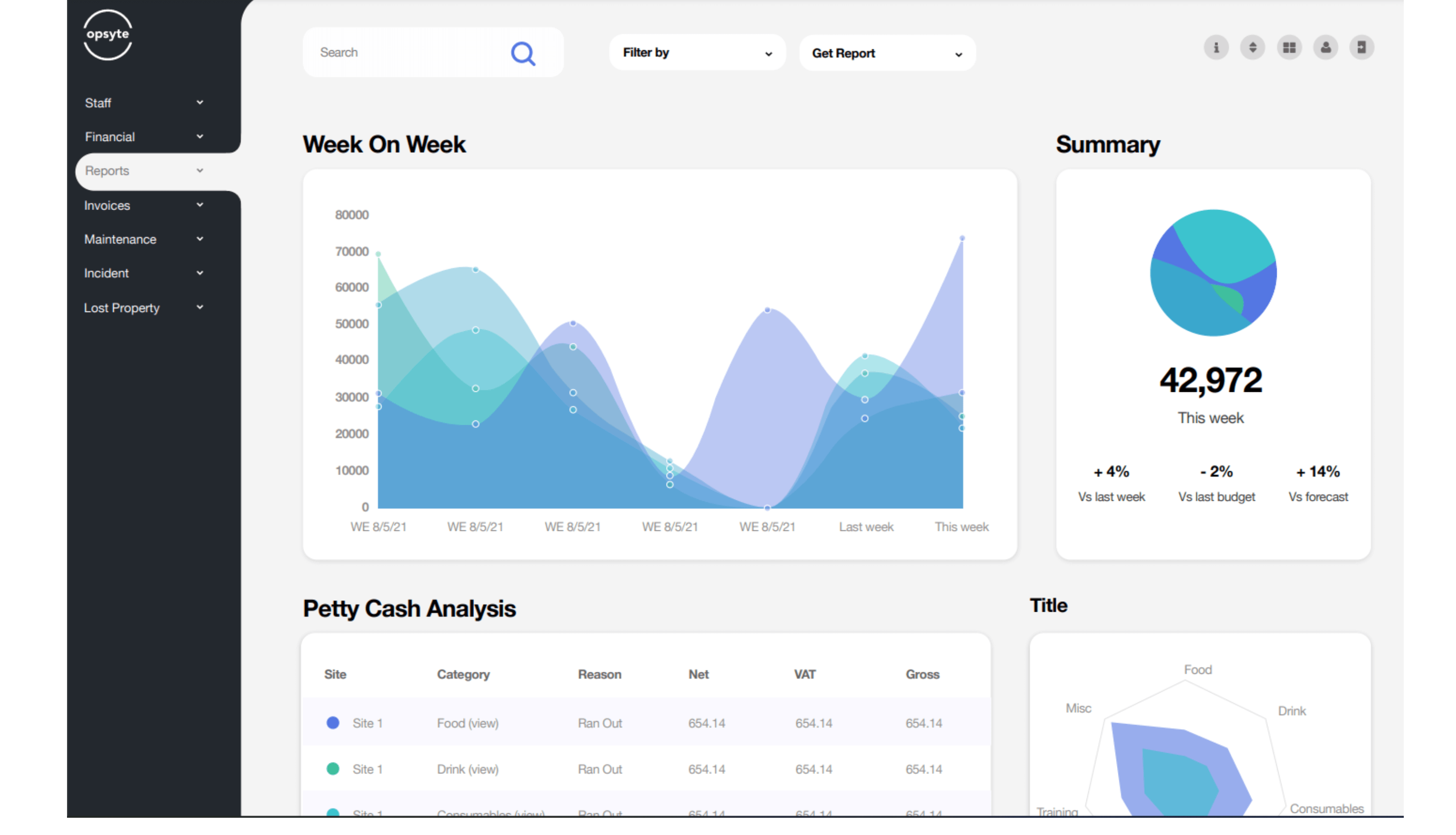Click the blue dot on Food row
This screenshot has width=1456, height=835.
pyautogui.click(x=333, y=723)
